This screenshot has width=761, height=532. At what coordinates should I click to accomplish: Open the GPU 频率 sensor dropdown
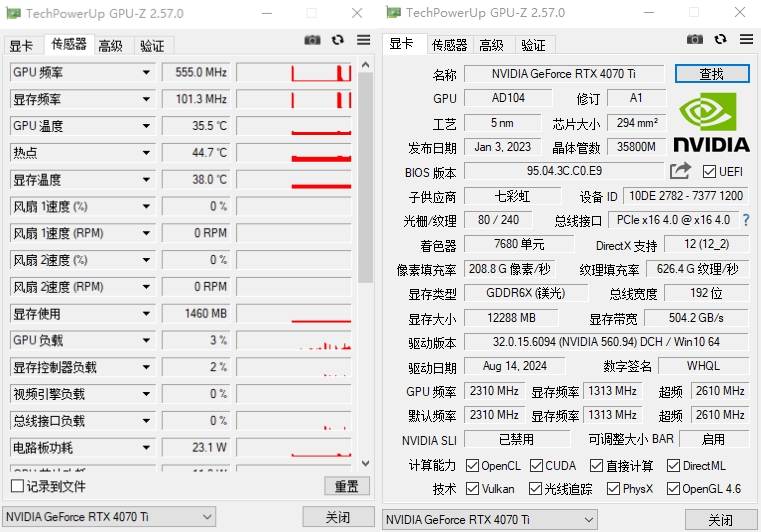[x=146, y=72]
